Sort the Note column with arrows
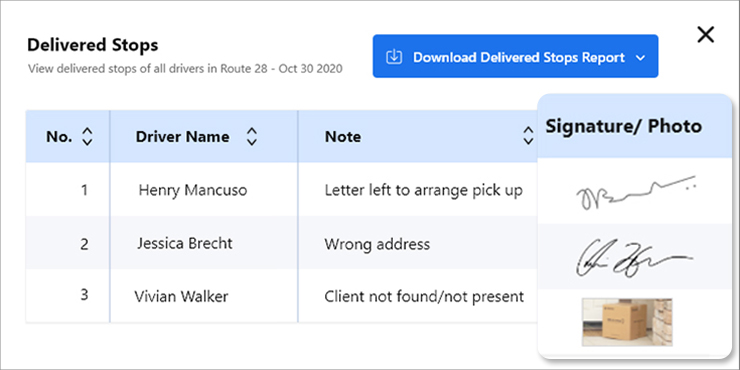The width and height of the screenshot is (740, 370). point(529,136)
